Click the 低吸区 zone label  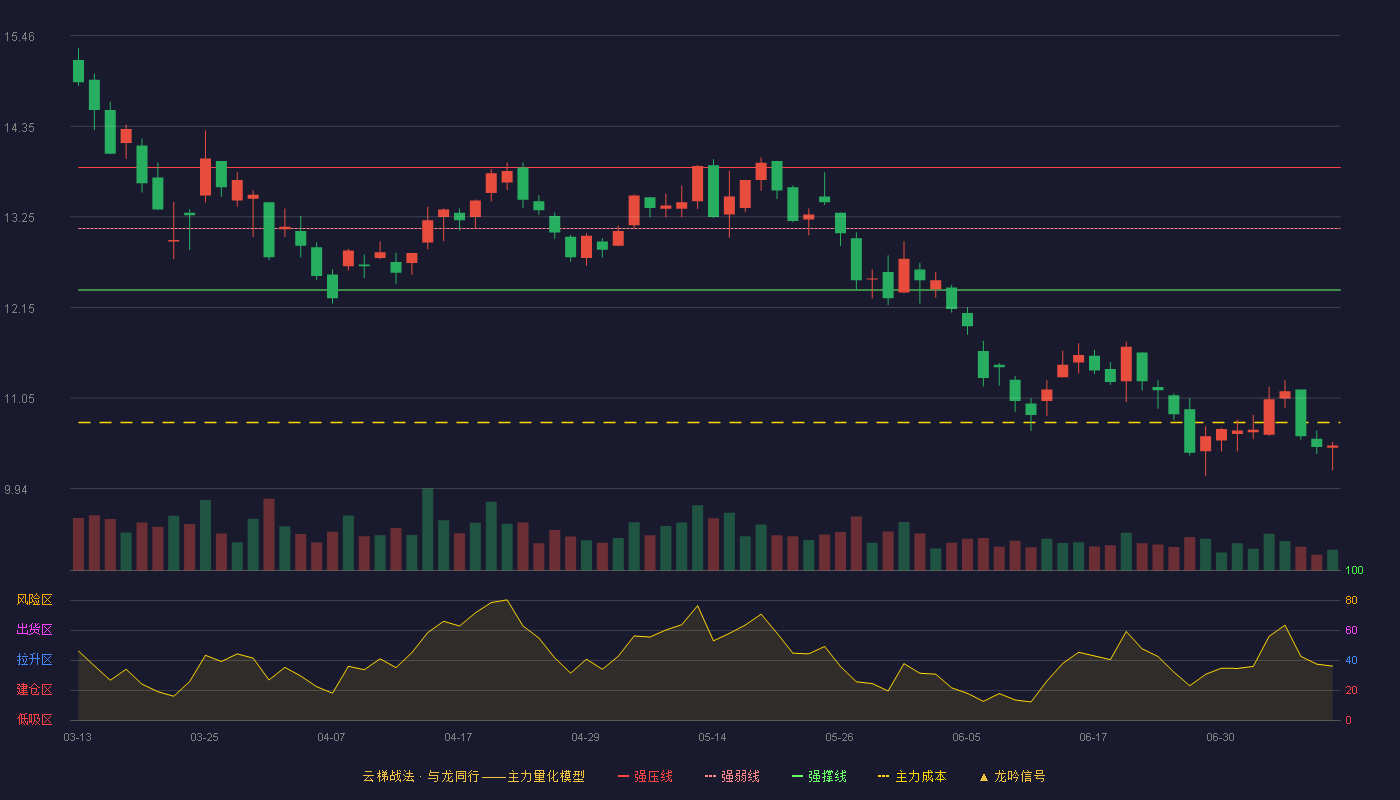(x=34, y=720)
